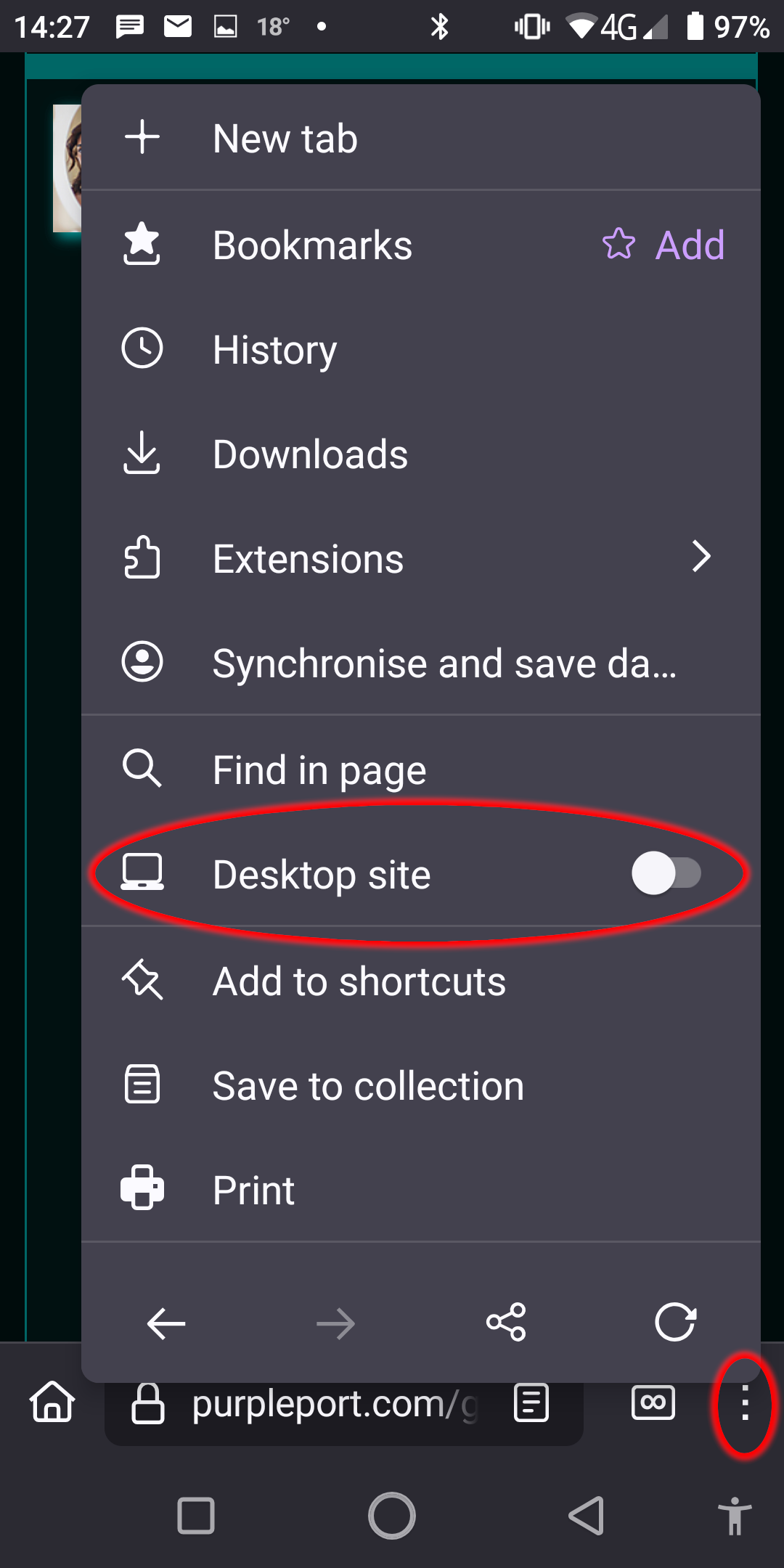This screenshot has height=1568, width=784.
Task: Go forward with the right arrow
Action: pyautogui.click(x=336, y=1324)
